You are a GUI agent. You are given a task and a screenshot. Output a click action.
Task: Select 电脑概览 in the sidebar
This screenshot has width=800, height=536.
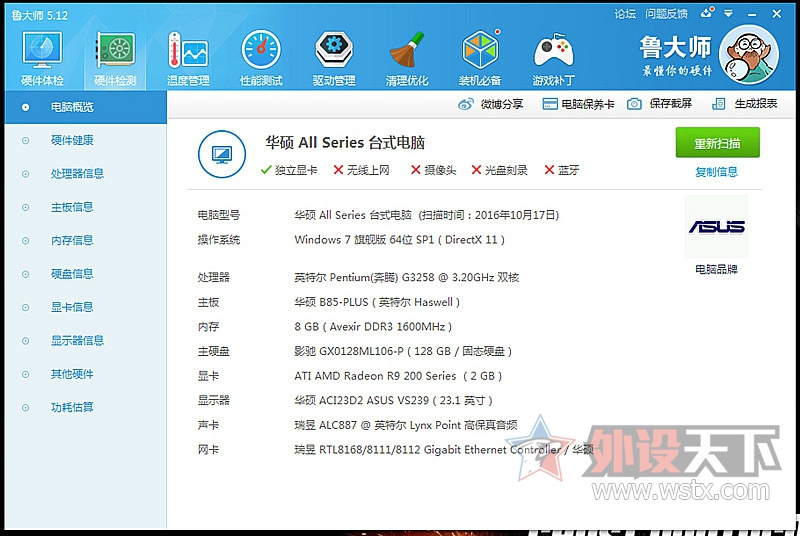click(86, 107)
